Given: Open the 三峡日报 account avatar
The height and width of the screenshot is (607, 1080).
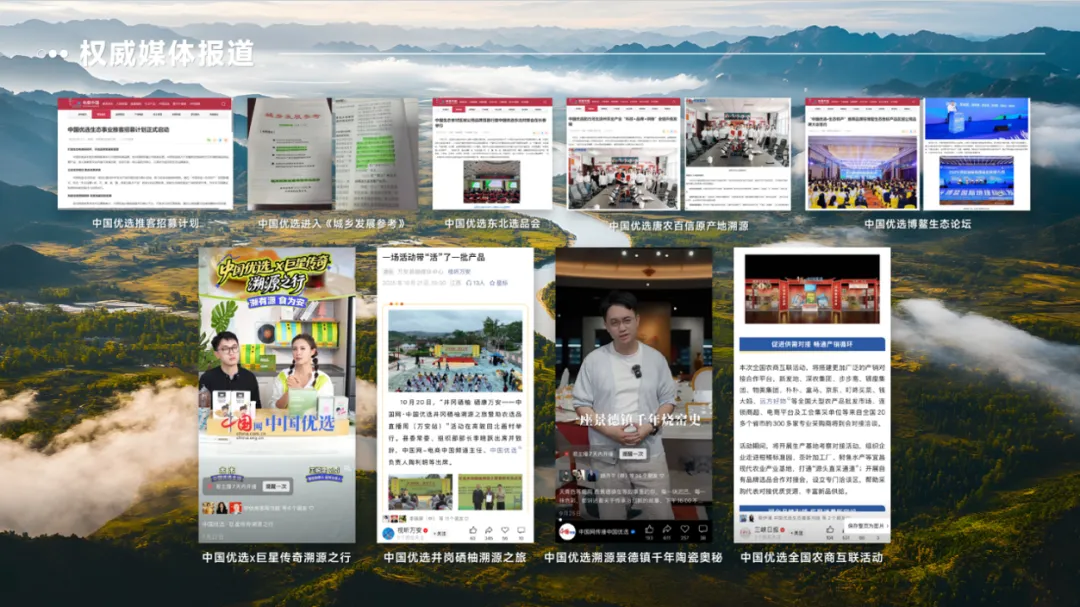Looking at the screenshot, I should (x=745, y=533).
